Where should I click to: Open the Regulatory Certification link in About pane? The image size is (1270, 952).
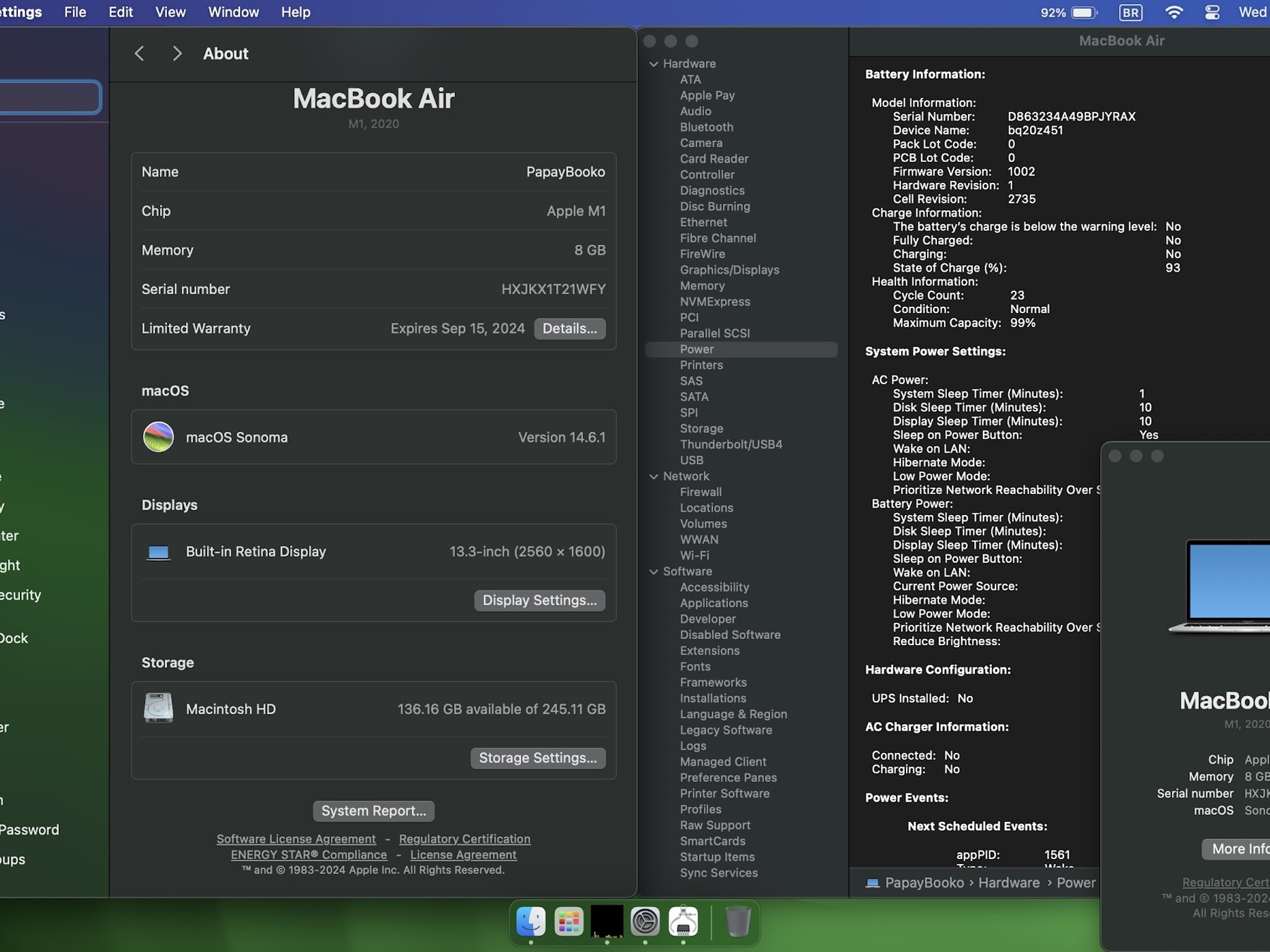[x=464, y=839]
